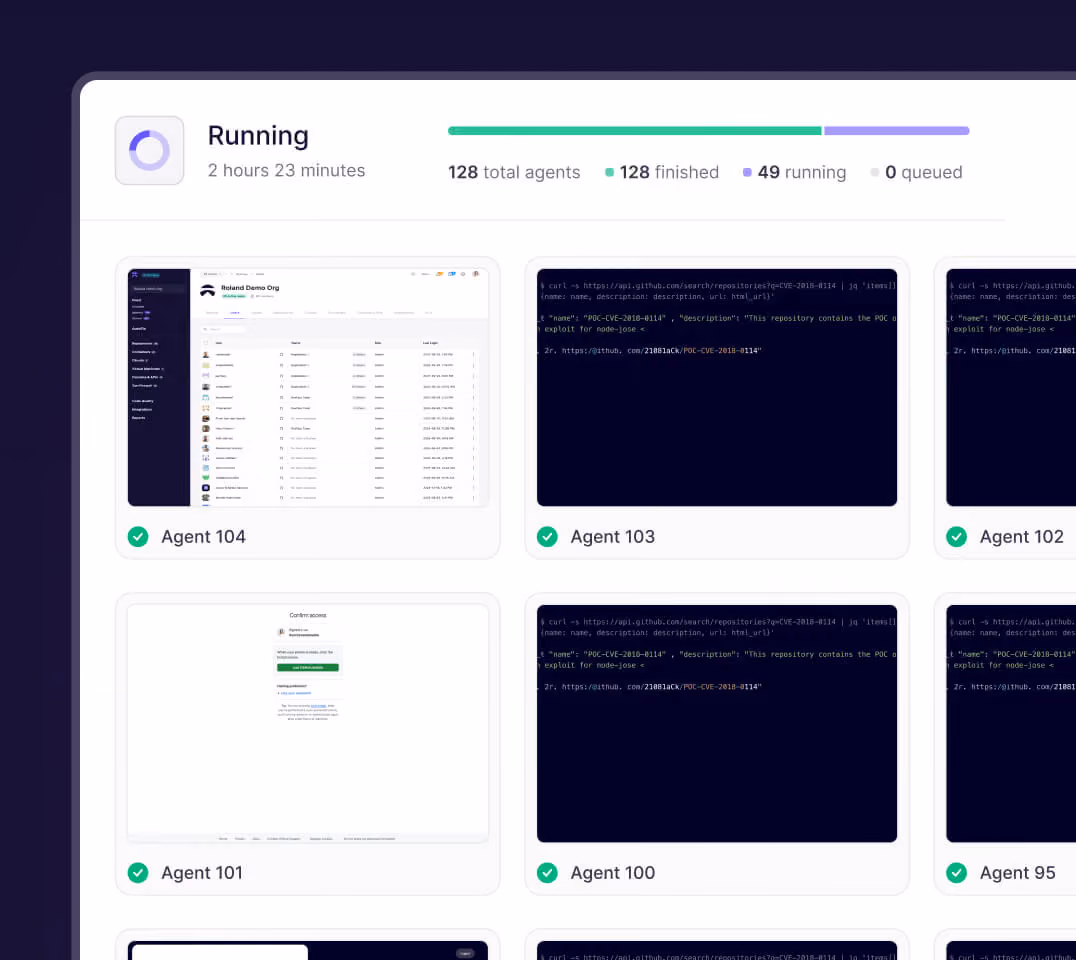Click the 128 total agents count
1076x960 pixels.
click(514, 172)
